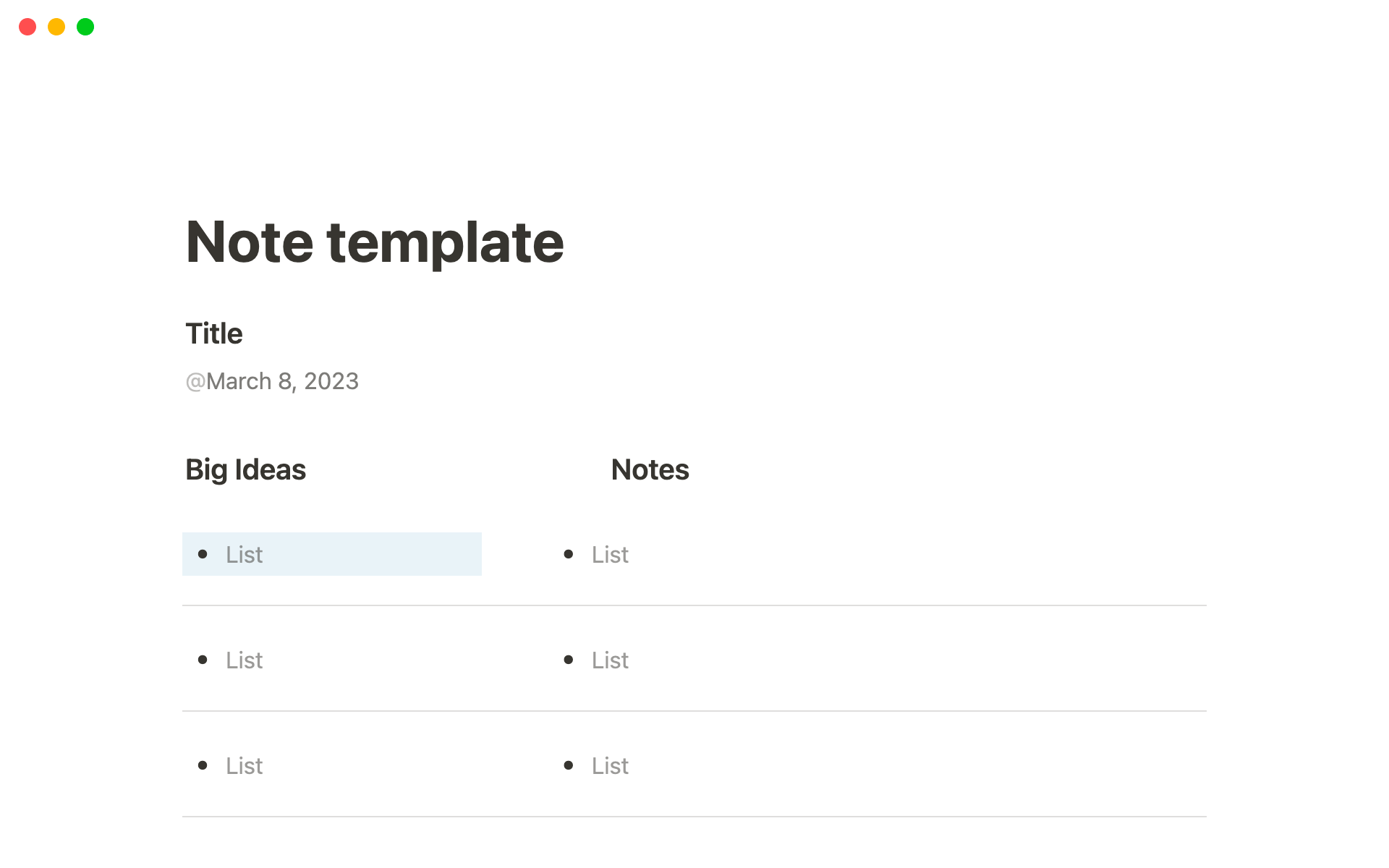Click the yellow traffic light button
This screenshot has width=1389, height=868.
point(56,27)
